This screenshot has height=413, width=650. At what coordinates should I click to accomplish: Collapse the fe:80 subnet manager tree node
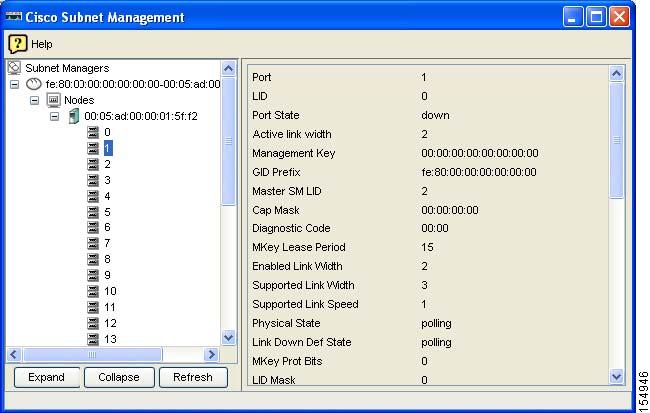tap(15, 84)
